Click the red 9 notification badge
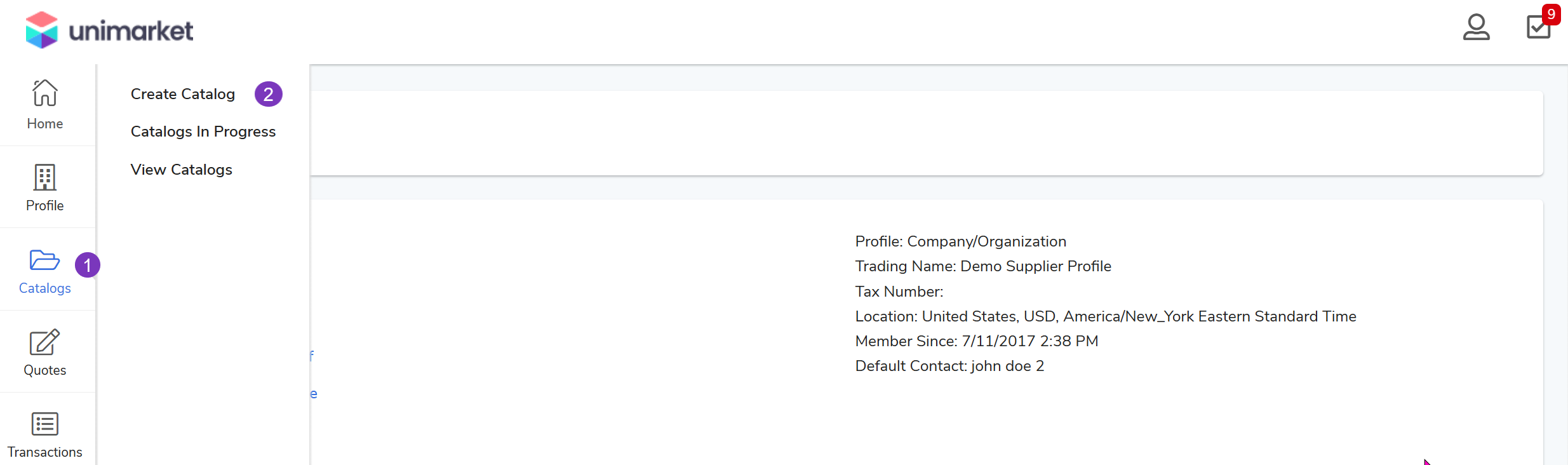This screenshot has height=465, width=1568. pos(1551,14)
